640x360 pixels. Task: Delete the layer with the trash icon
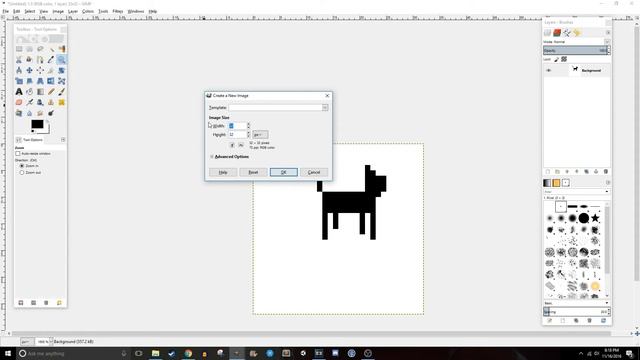click(606, 171)
